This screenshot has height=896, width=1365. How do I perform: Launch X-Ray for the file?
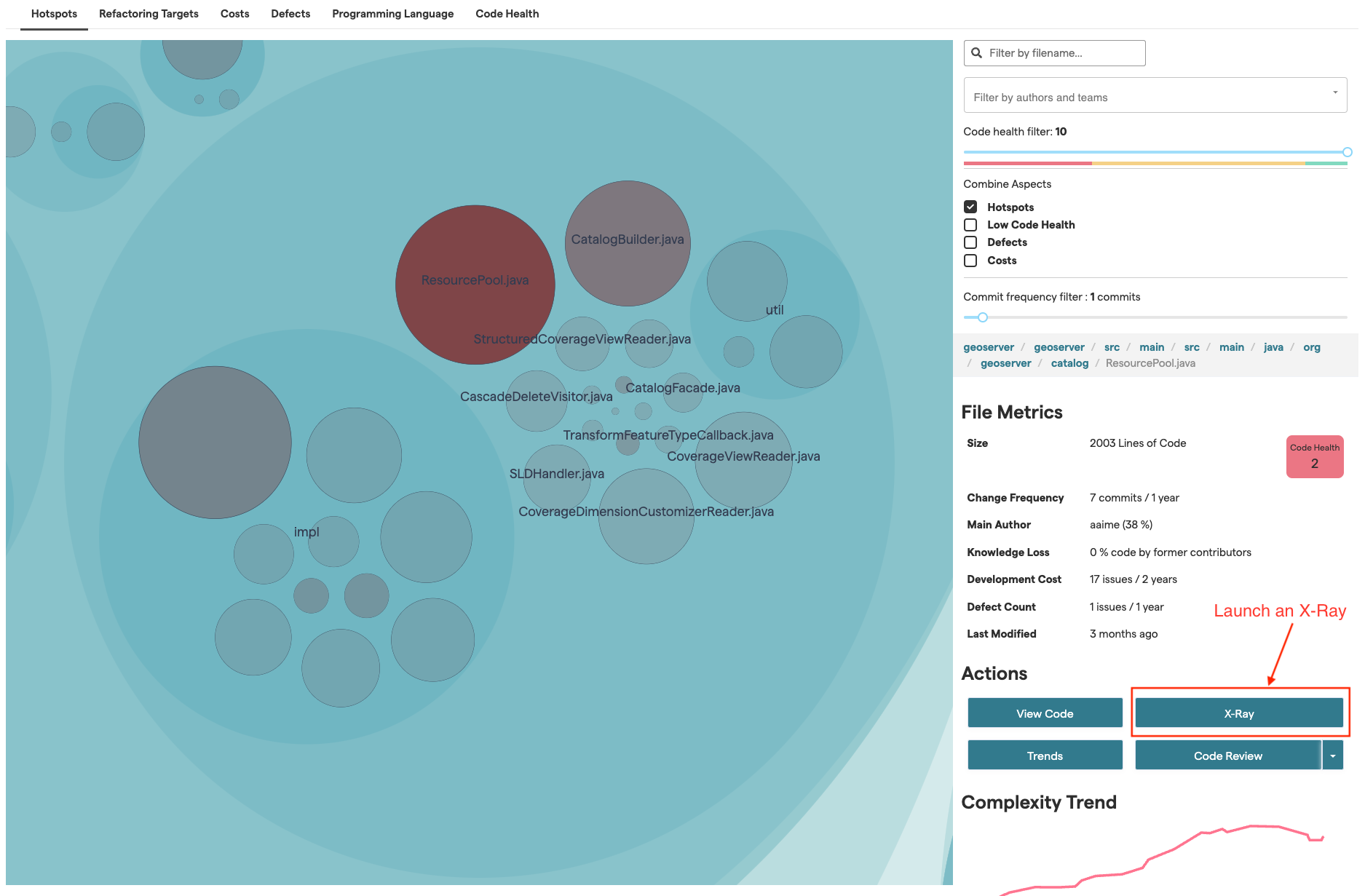[x=1238, y=713]
